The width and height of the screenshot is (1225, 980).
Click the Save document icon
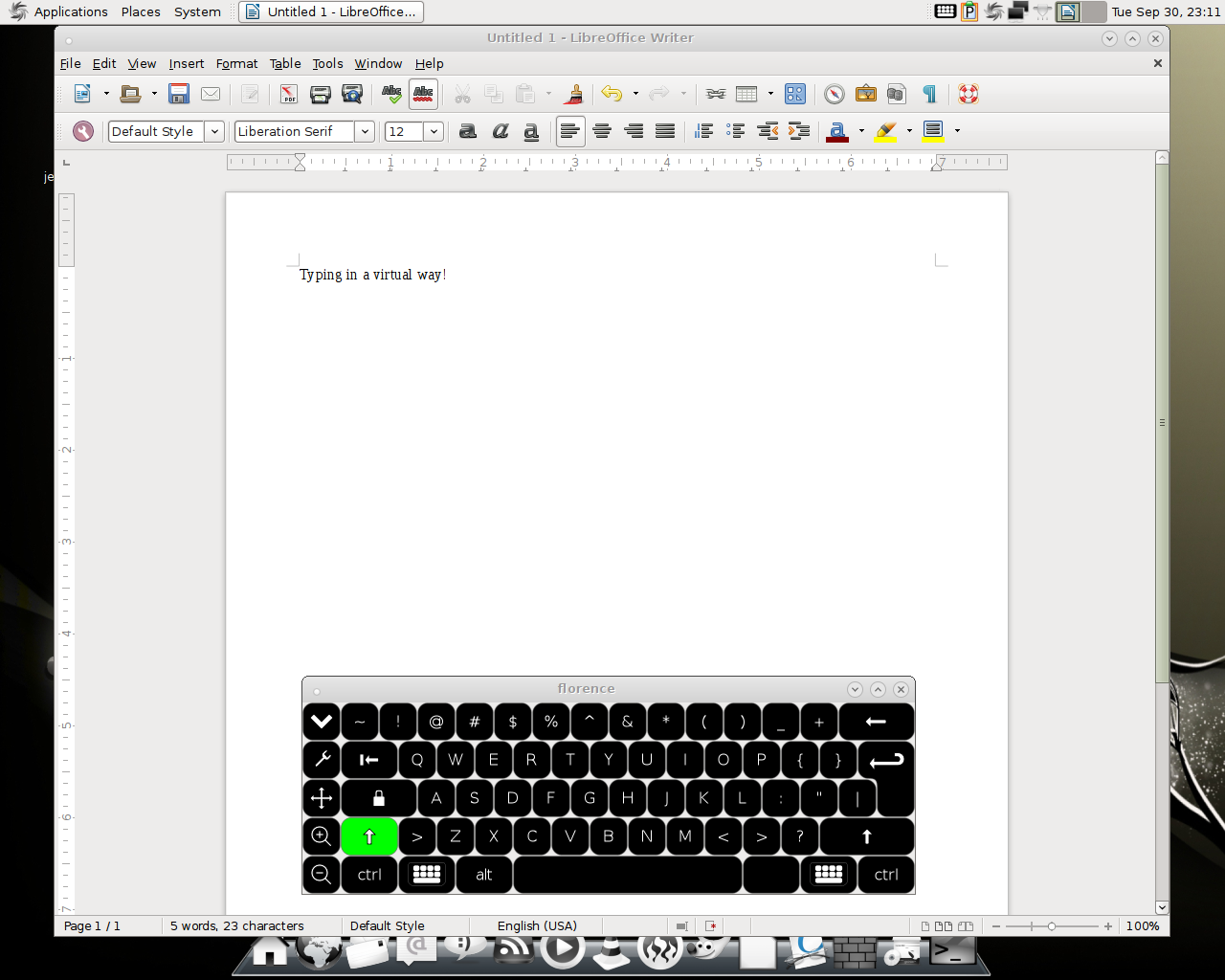click(x=179, y=94)
